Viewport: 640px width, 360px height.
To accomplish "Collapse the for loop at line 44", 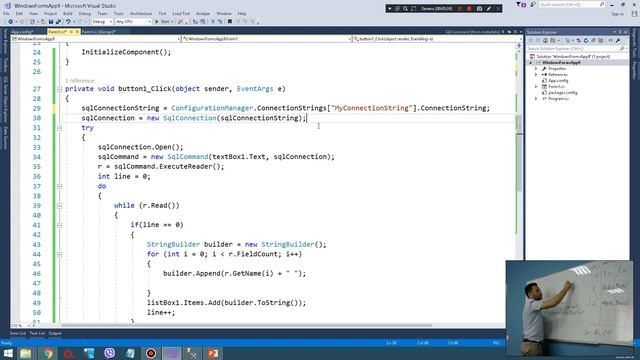I will (60, 254).
